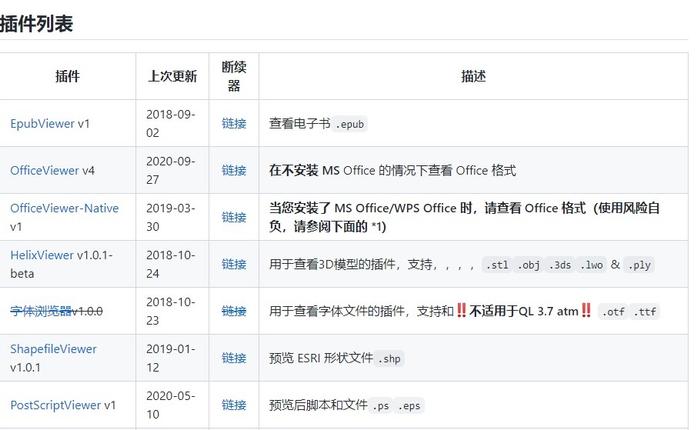700x430 pixels.
Task: Click the bold text 不适用于QL 3.7 atm
Action: pyautogui.click(x=524, y=311)
